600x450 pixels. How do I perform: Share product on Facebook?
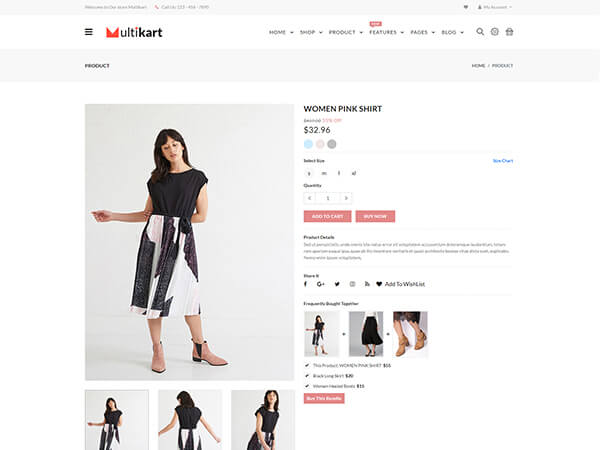[x=305, y=284]
